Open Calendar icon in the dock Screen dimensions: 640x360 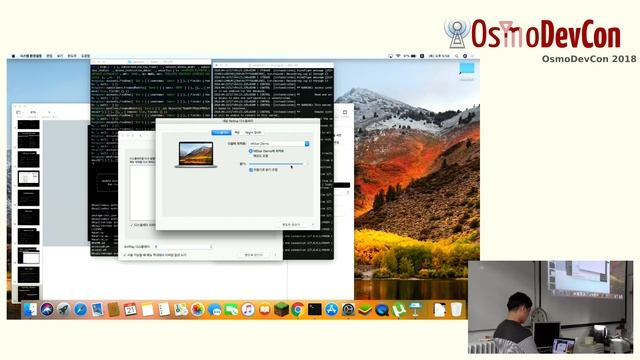pyautogui.click(x=130, y=310)
